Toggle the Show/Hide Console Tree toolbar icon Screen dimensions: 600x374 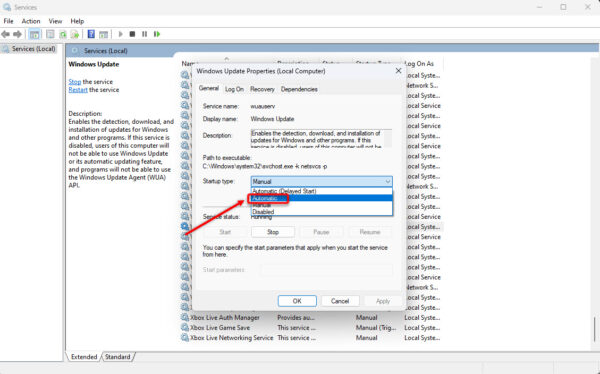34,34
